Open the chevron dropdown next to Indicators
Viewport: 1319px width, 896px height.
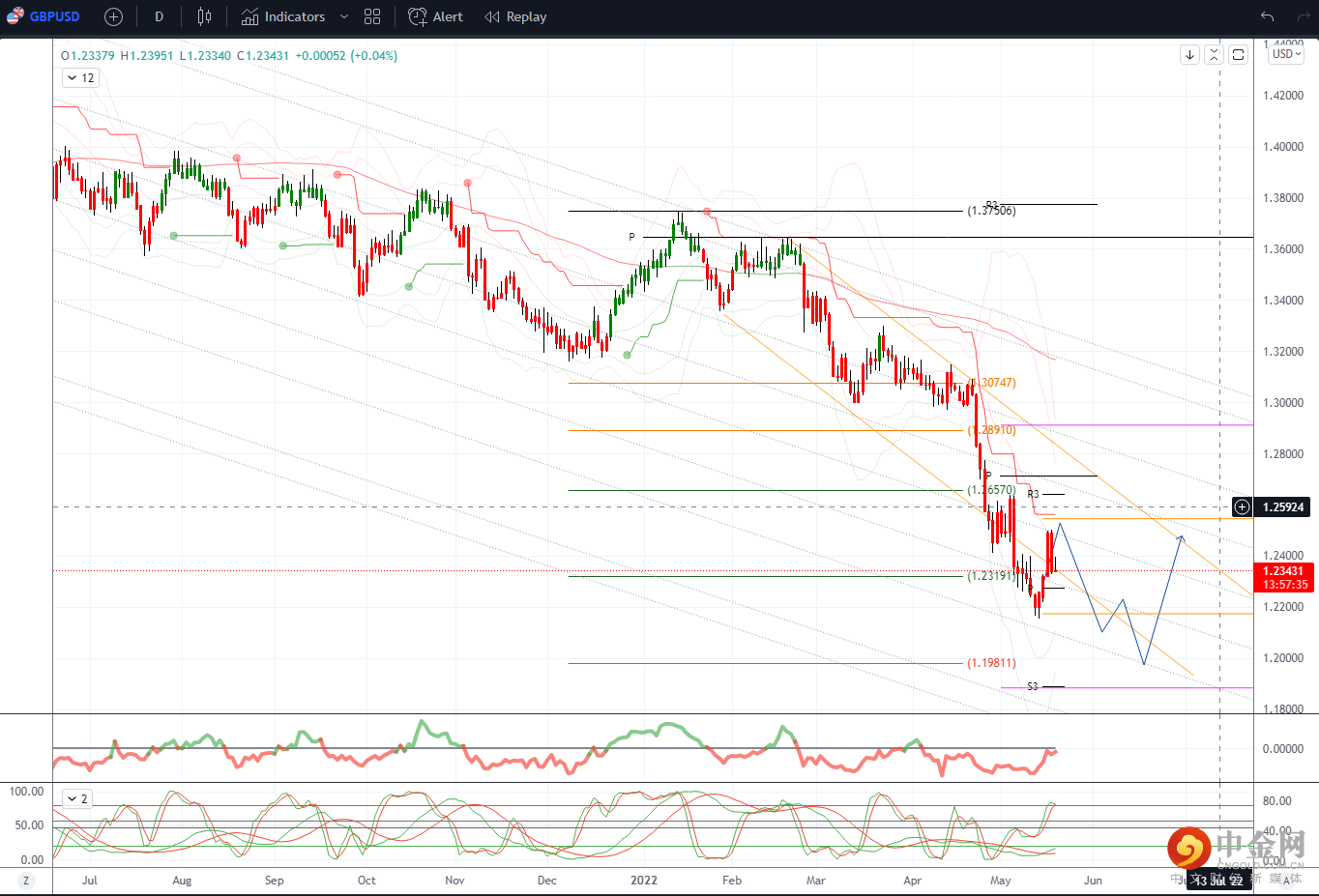point(343,16)
